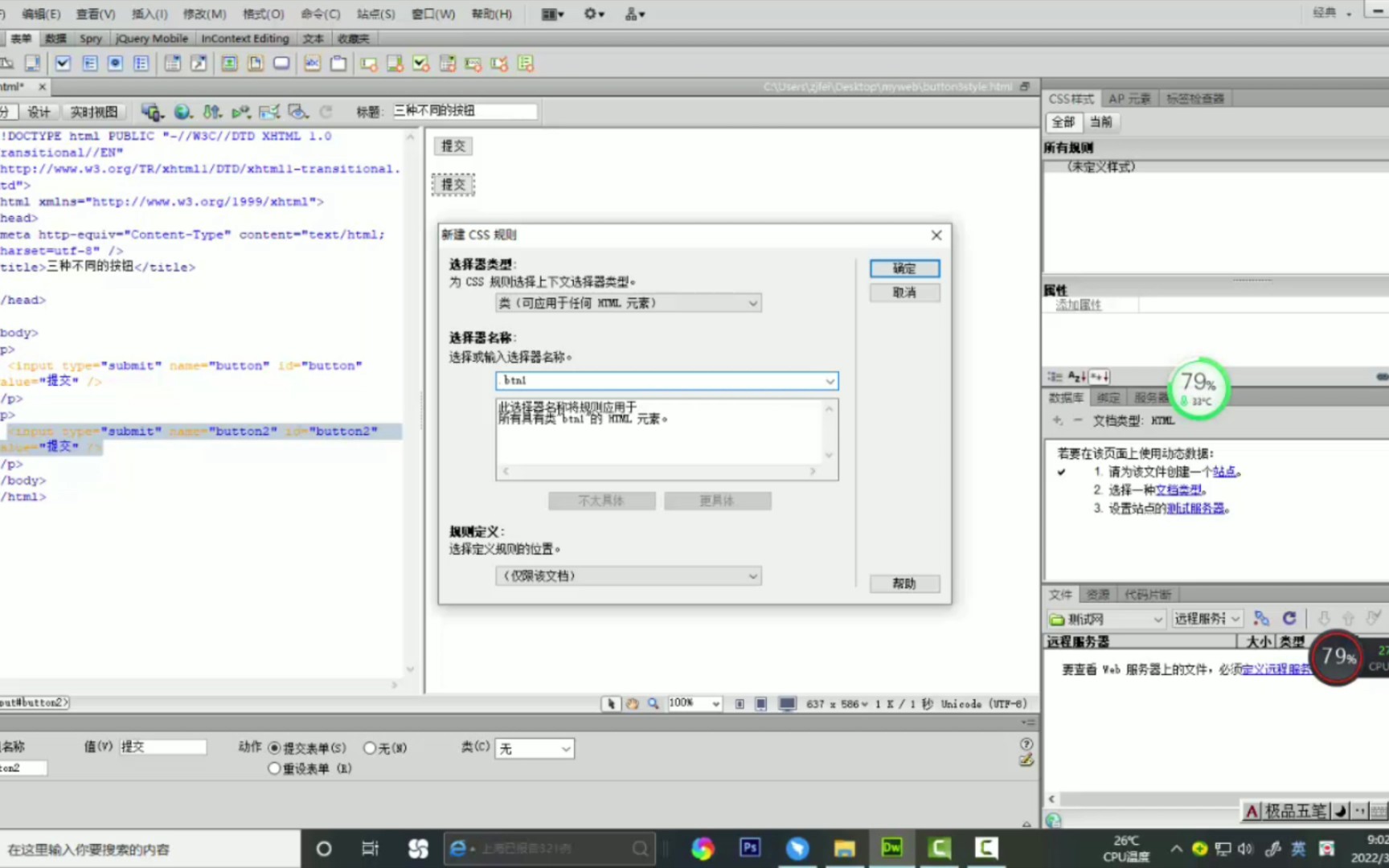
Task: Open the 站点 link in database panel
Action: pos(1224,472)
